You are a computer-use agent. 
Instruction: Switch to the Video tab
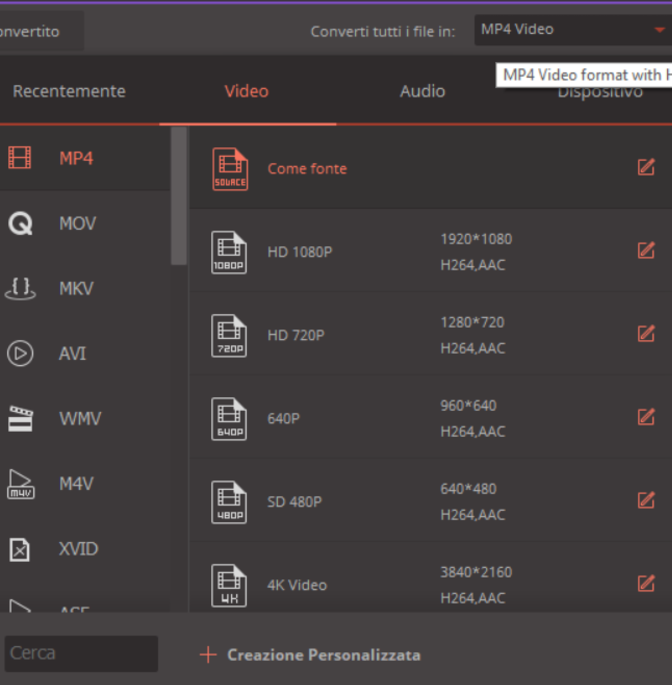coord(246,91)
